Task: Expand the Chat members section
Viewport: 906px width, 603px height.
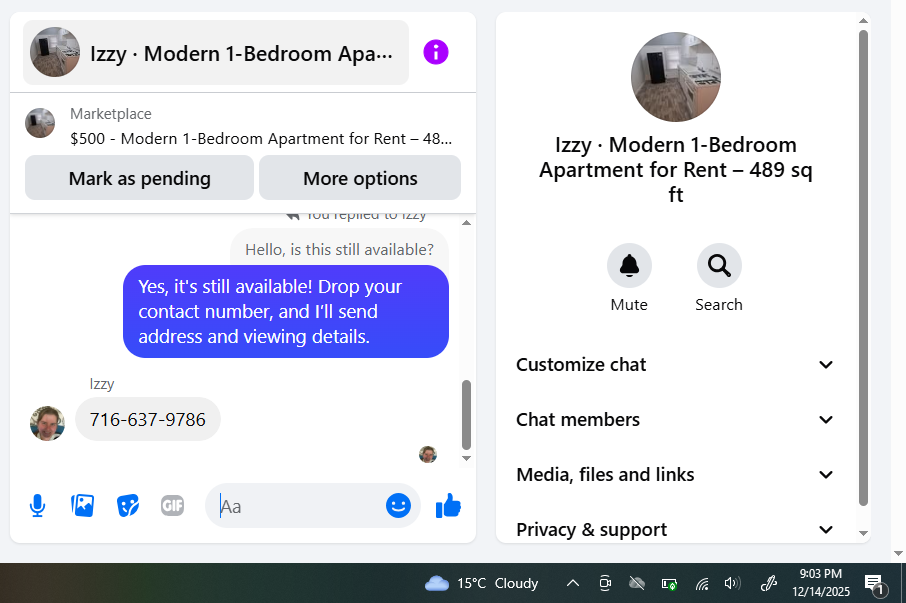Action: [x=675, y=420]
